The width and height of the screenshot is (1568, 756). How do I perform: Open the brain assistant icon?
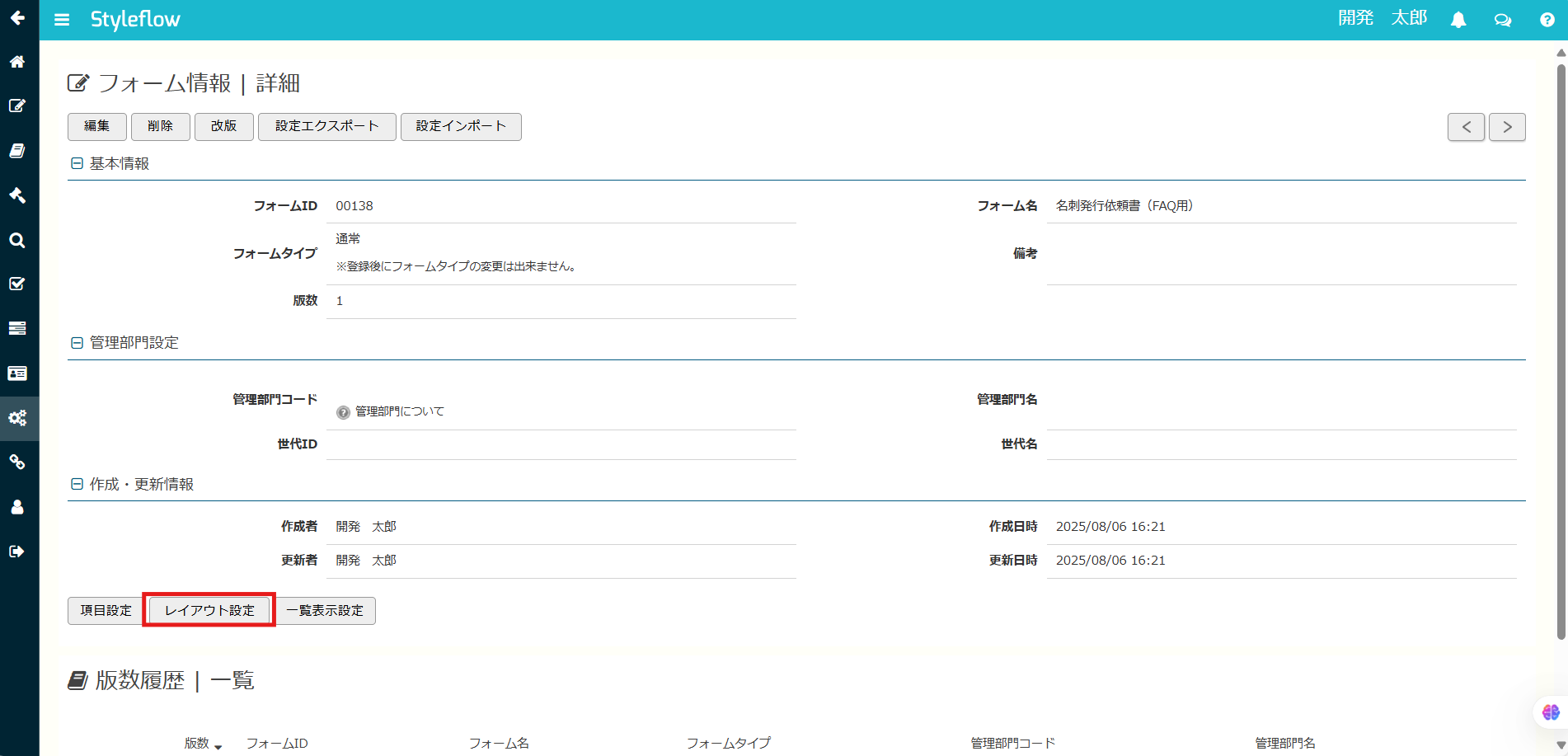click(x=1551, y=712)
